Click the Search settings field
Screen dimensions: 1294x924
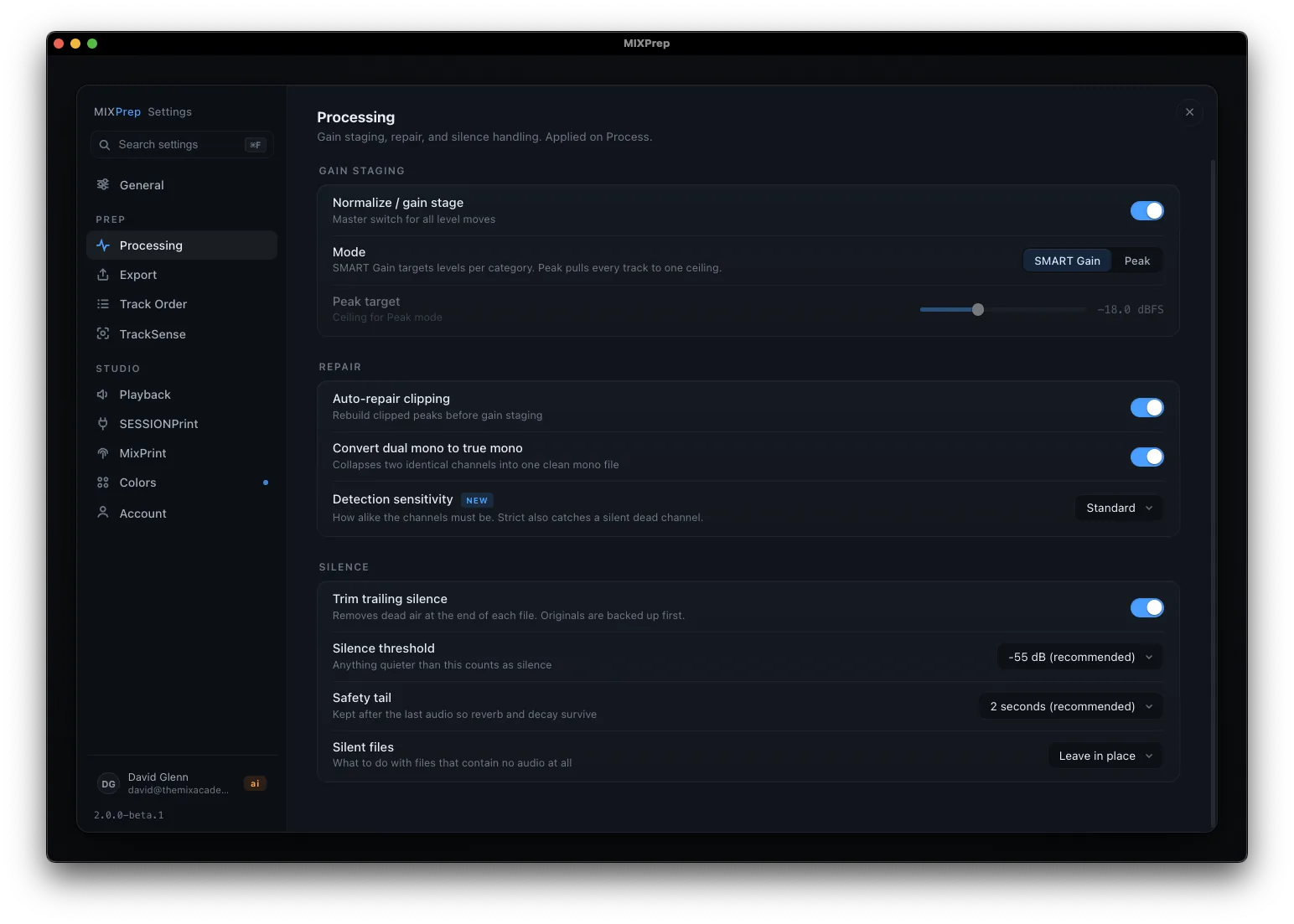(182, 145)
